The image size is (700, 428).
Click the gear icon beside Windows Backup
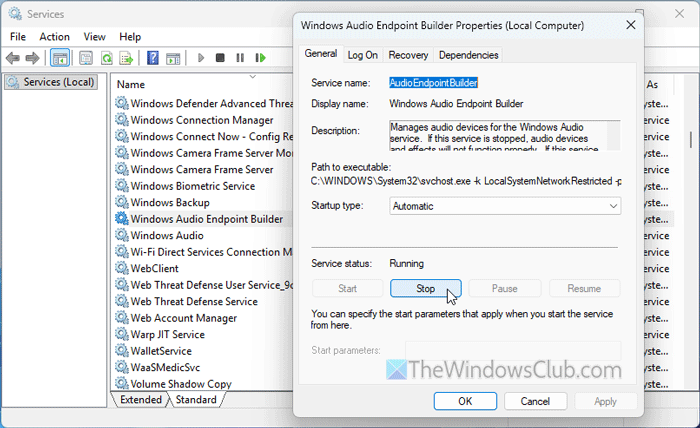point(121,202)
